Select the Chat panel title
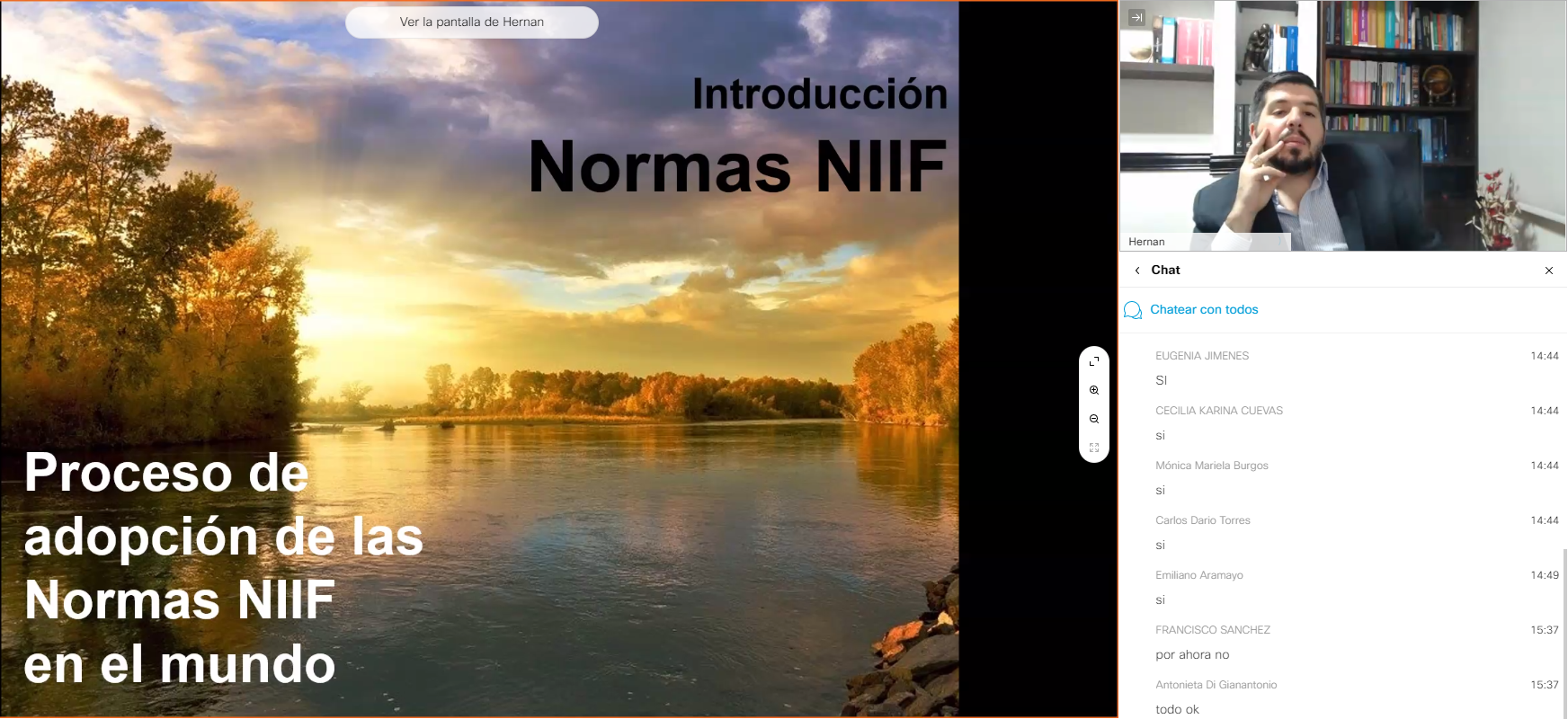 1165,271
